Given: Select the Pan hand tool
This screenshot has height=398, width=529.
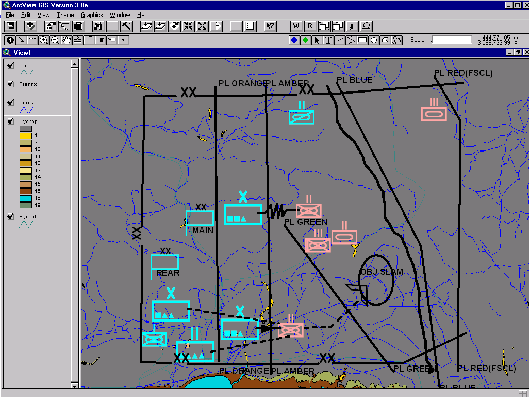Looking at the screenshot, I should click(67, 40).
